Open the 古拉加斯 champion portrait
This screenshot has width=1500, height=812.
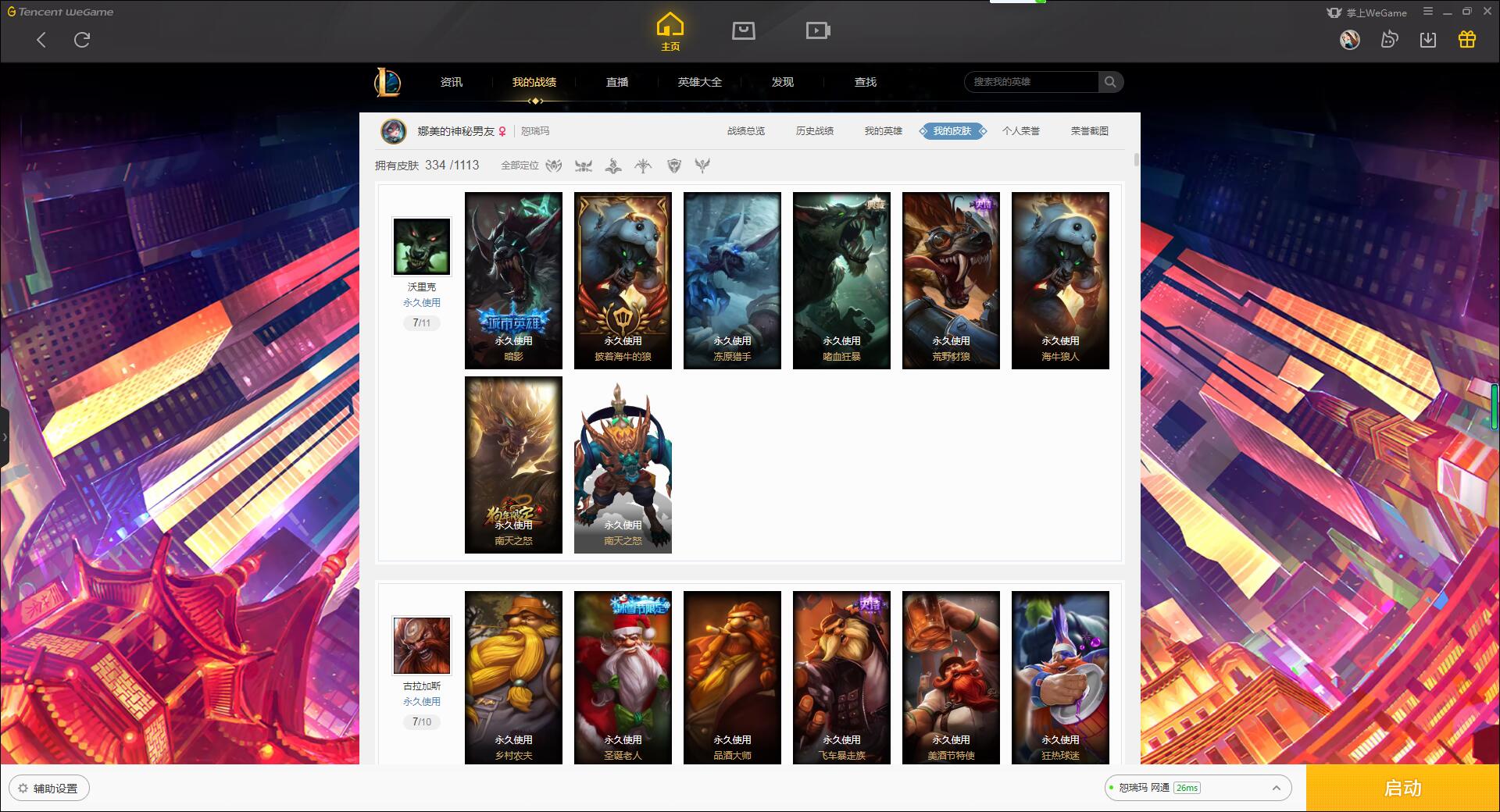point(422,646)
